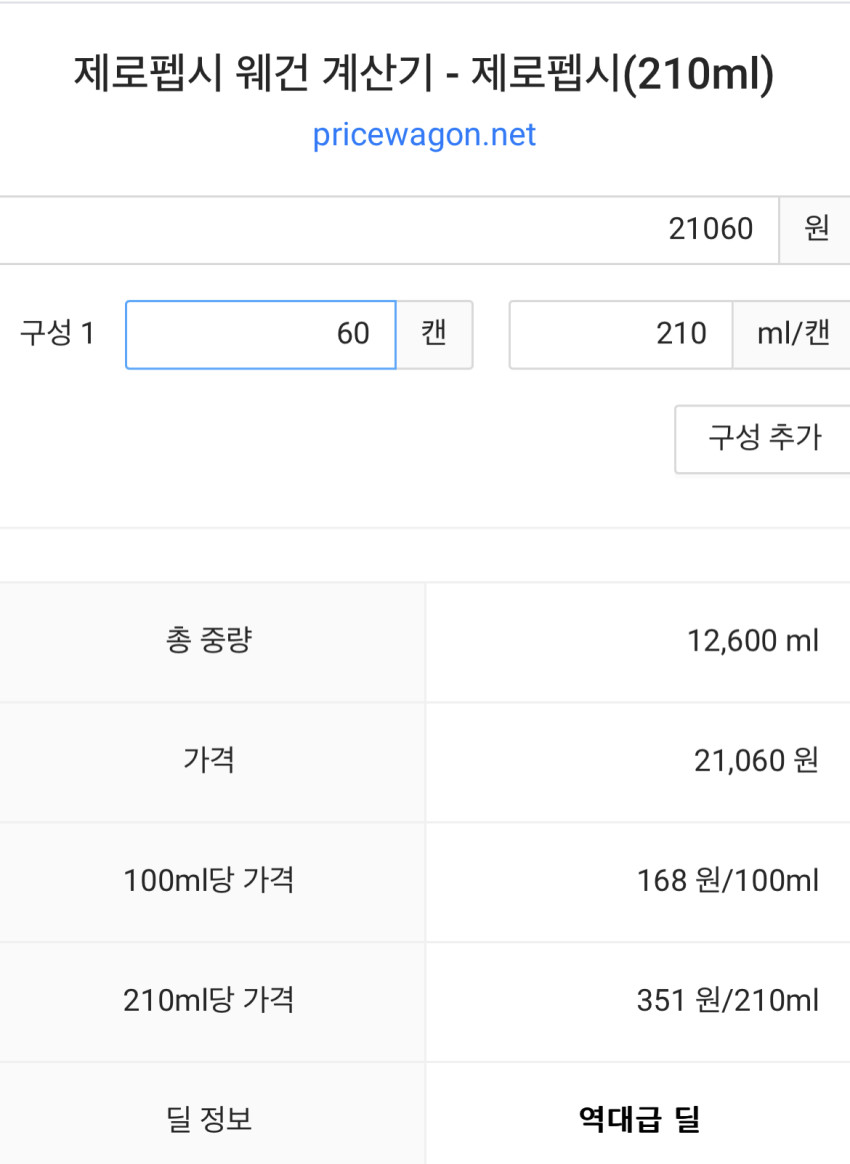Click the page title heading 제로펩시 웨건 계산기
The height and width of the screenshot is (1164, 850).
click(424, 76)
